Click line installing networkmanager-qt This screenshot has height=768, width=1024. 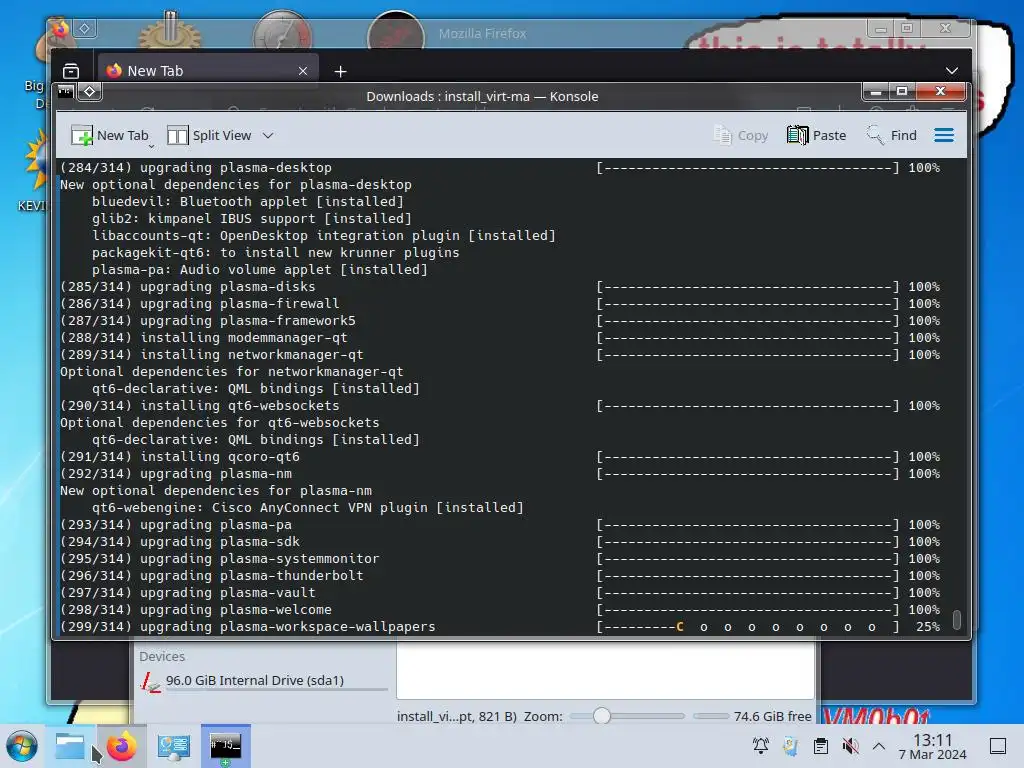tap(500, 355)
